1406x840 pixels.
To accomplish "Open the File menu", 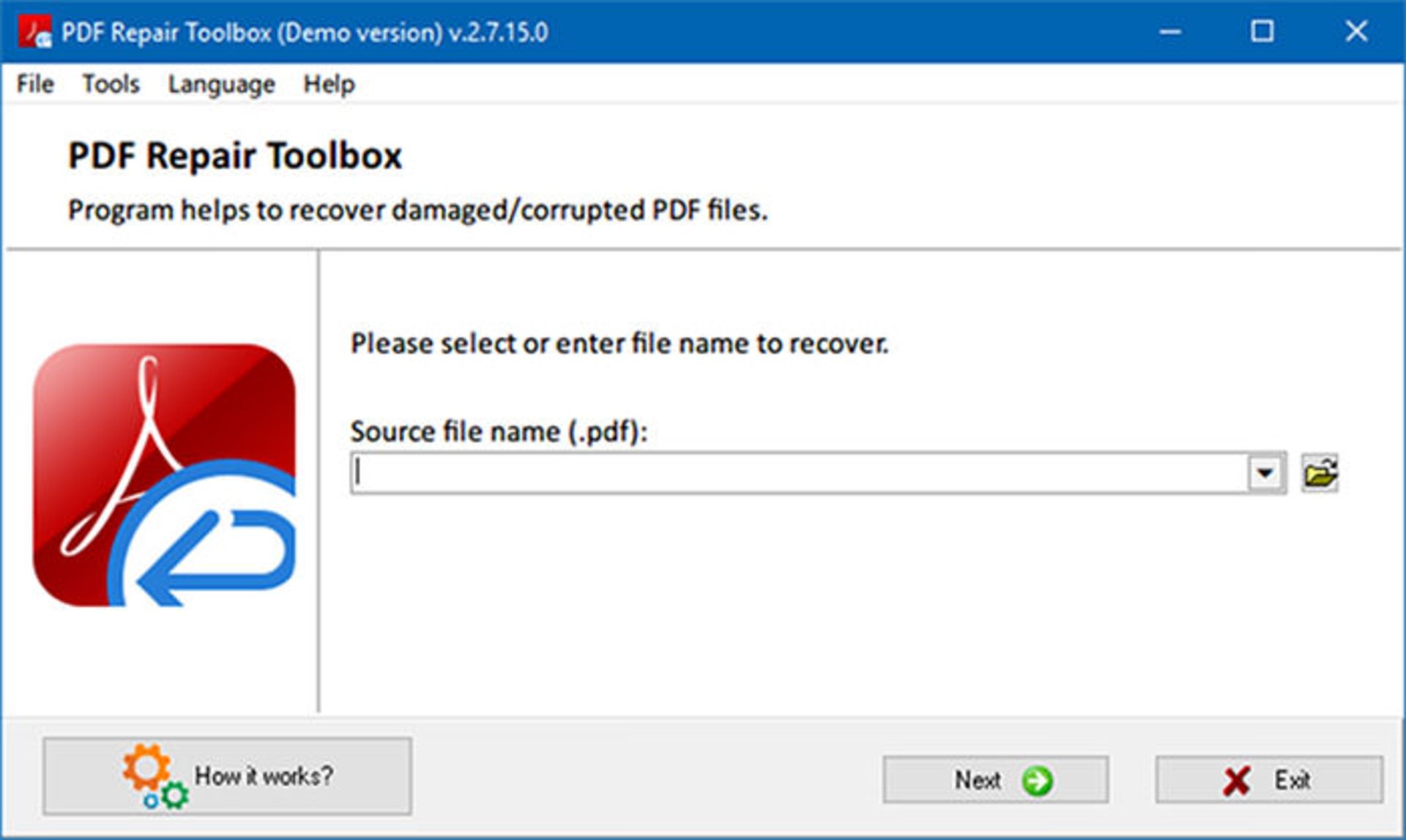I will pyautogui.click(x=35, y=84).
